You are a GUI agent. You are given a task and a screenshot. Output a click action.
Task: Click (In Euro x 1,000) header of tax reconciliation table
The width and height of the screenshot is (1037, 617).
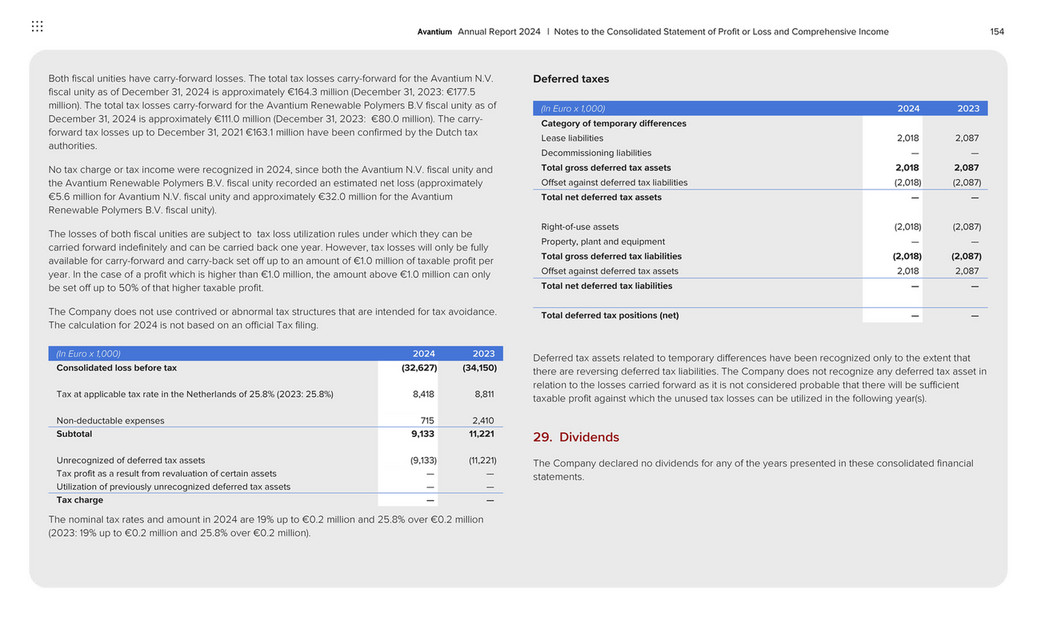tap(88, 354)
